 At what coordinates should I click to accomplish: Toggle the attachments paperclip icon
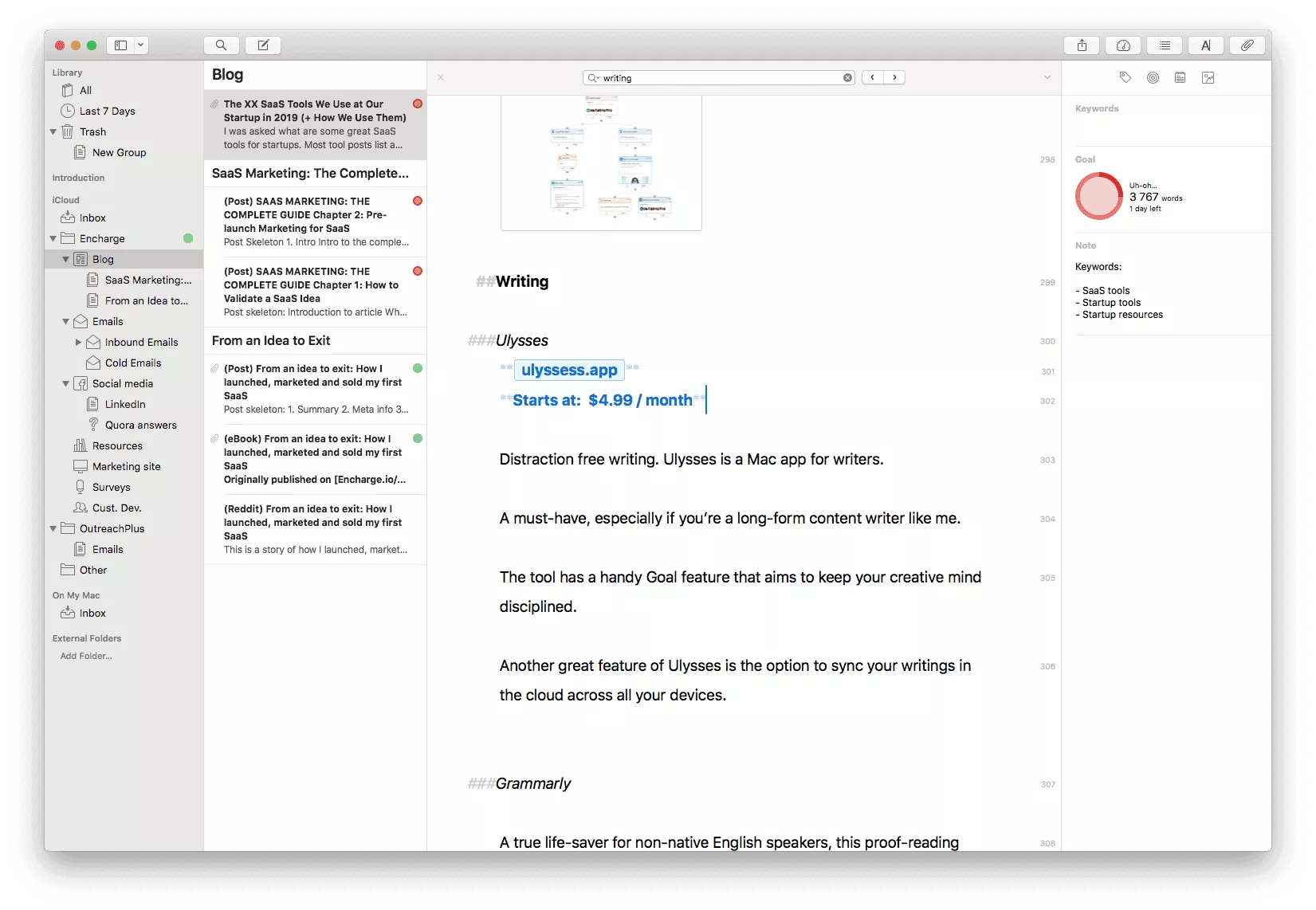tap(1247, 45)
